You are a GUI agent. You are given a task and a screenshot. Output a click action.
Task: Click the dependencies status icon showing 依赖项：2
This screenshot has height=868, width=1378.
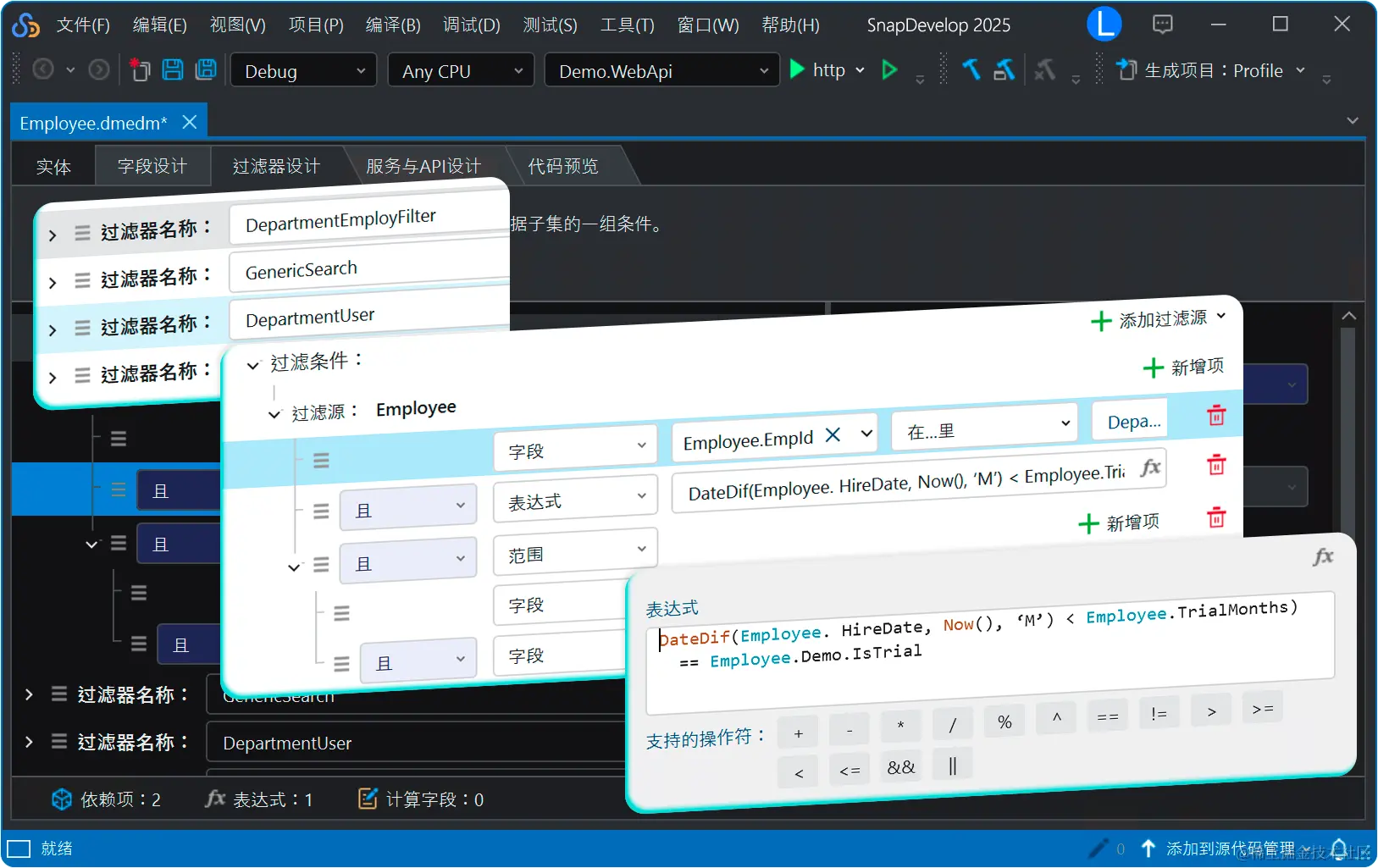[x=61, y=799]
